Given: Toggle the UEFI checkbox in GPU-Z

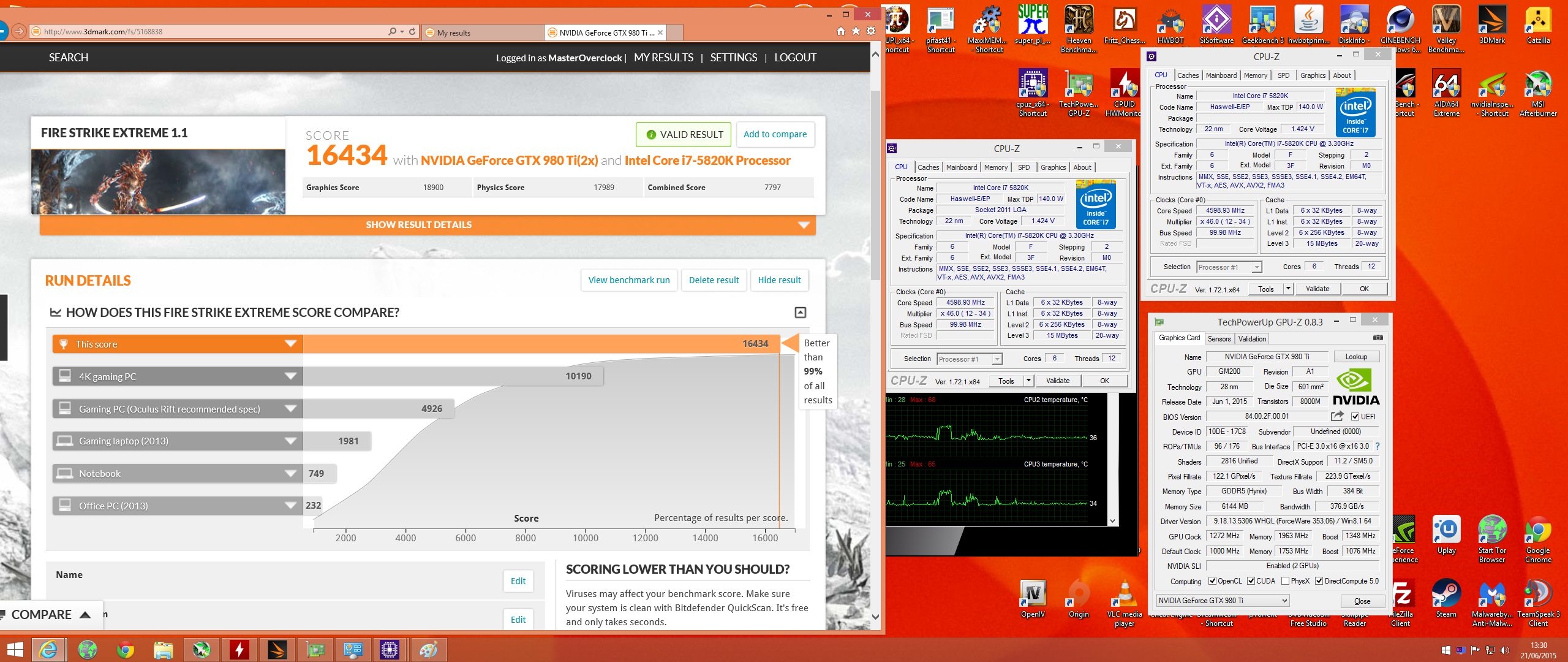Looking at the screenshot, I should tap(1355, 417).
